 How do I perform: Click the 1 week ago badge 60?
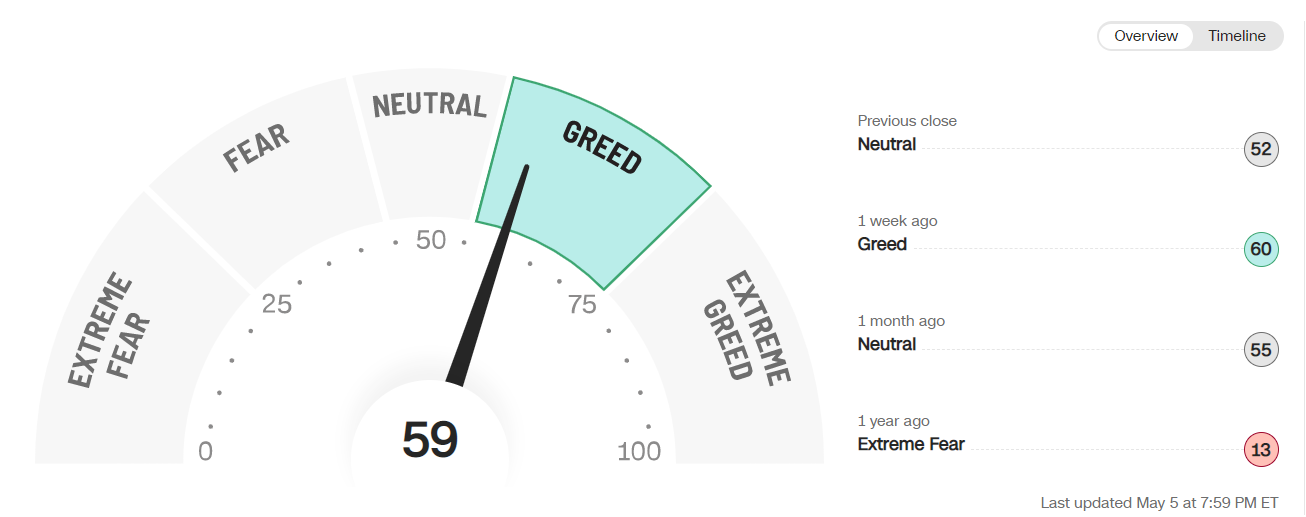click(x=1261, y=249)
